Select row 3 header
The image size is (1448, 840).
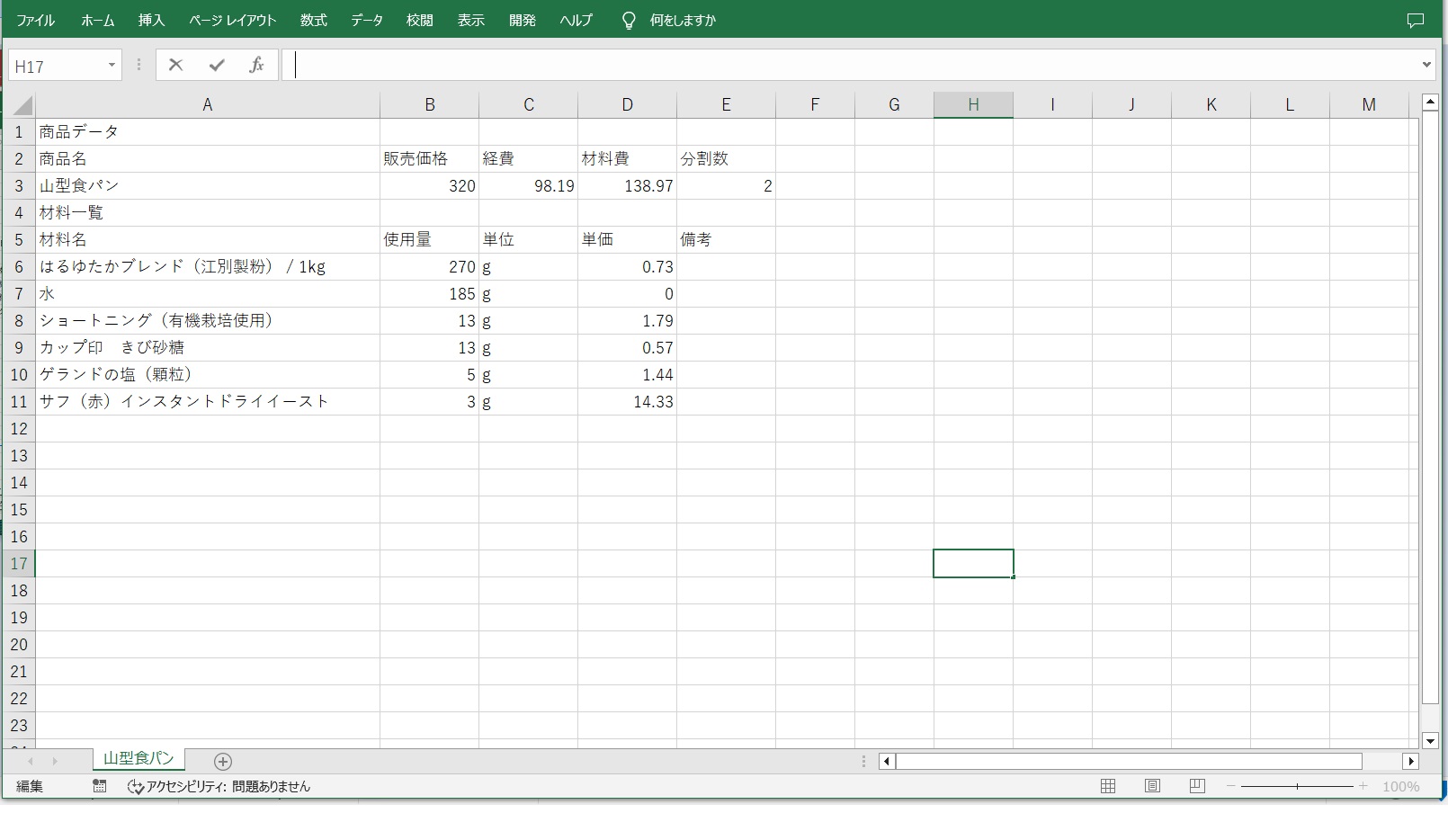coord(19,186)
